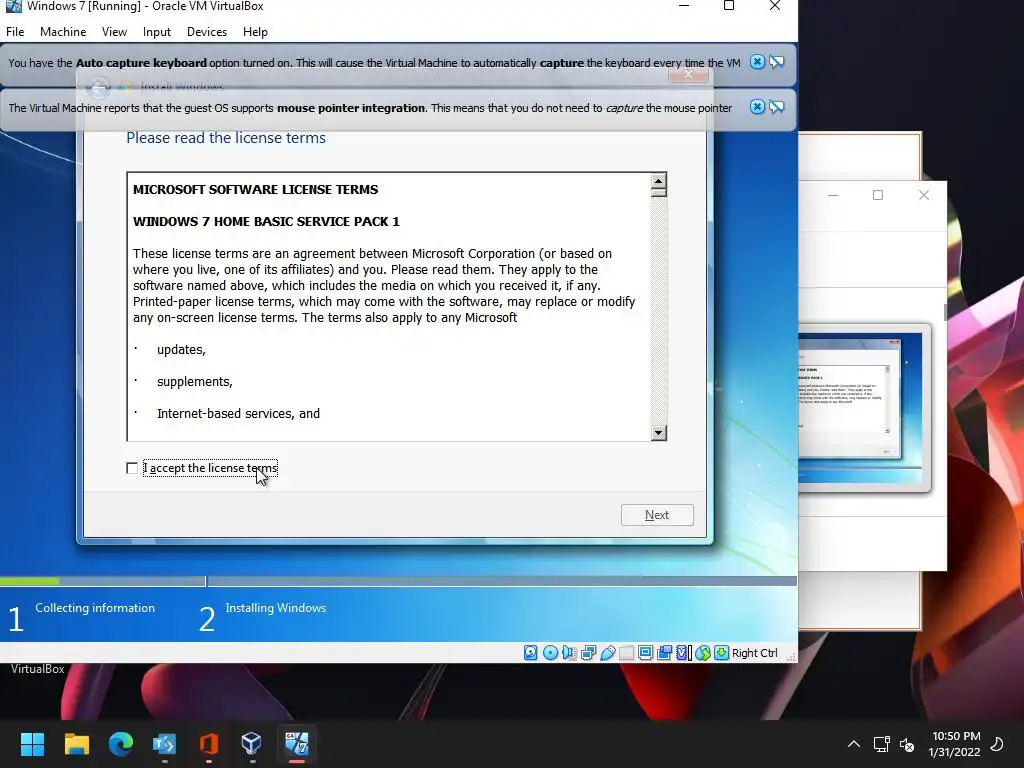The width and height of the screenshot is (1024, 768).
Task: Open the Input menu
Action: [157, 32]
